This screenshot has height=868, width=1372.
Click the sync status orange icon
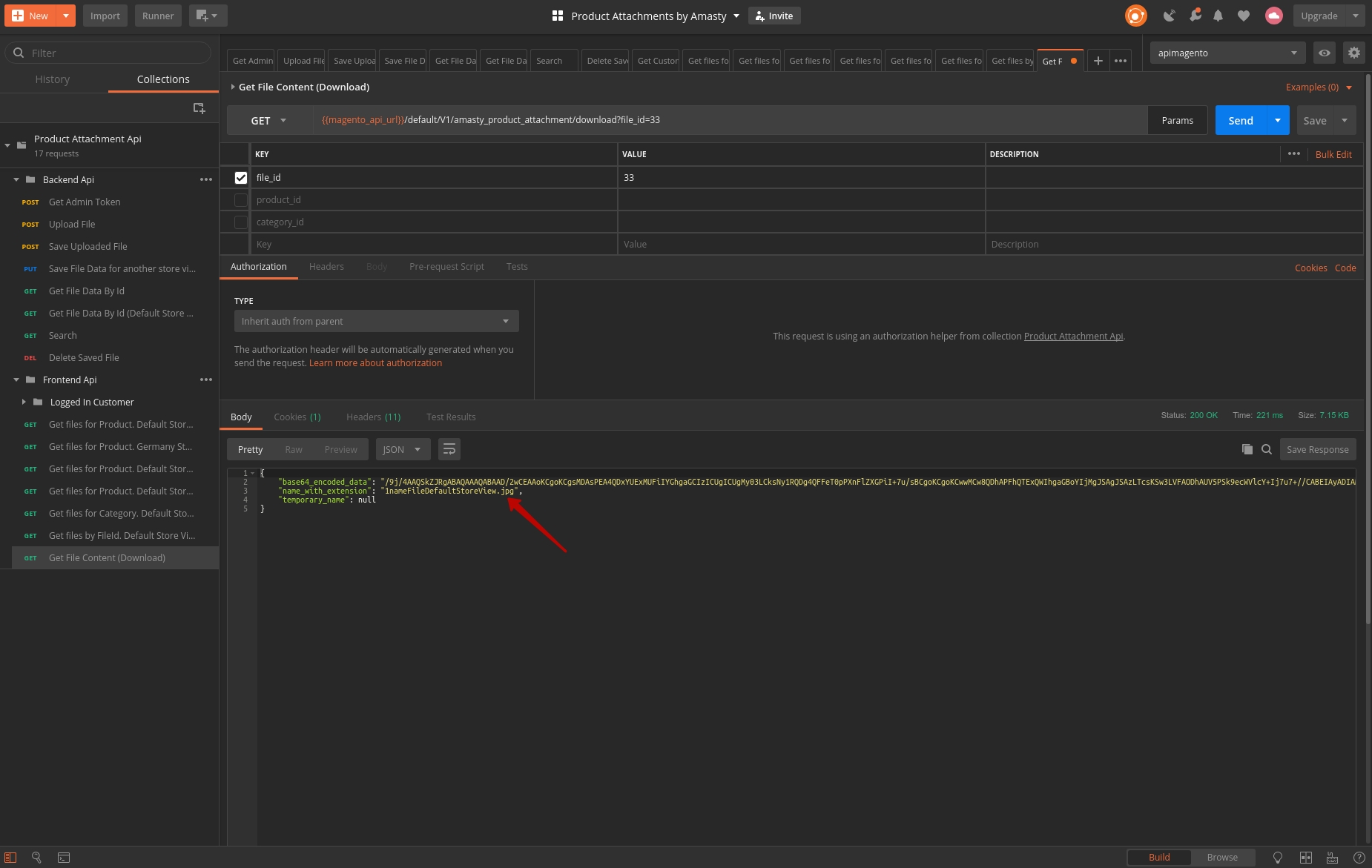click(1135, 16)
